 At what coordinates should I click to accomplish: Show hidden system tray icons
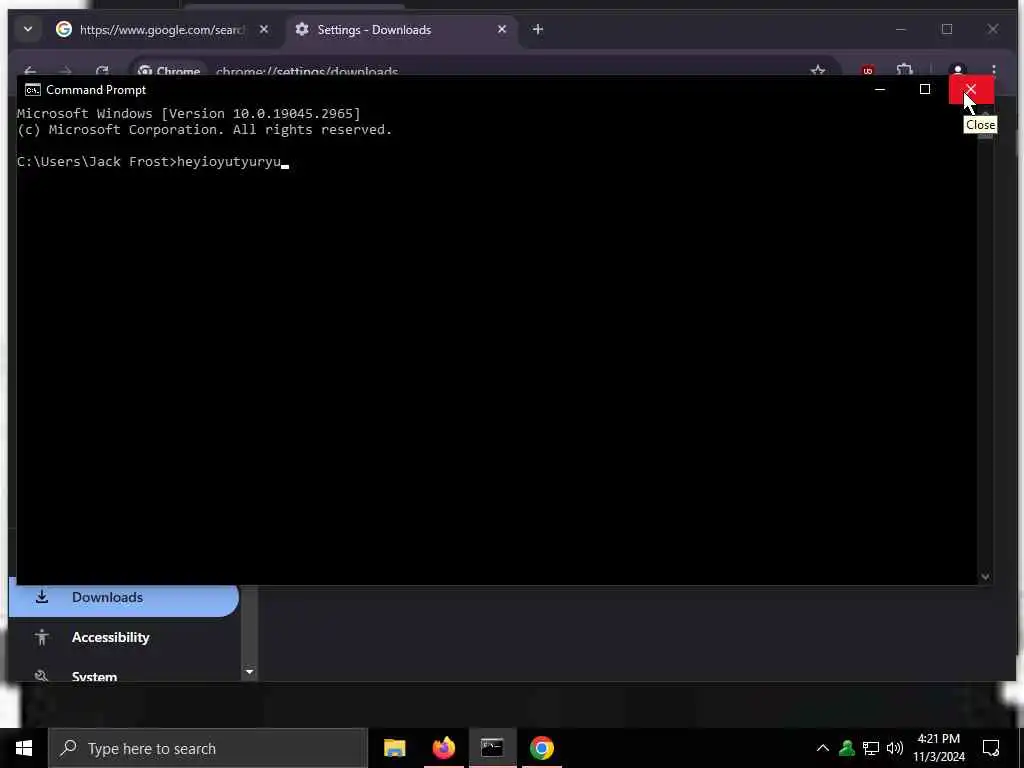[823, 748]
